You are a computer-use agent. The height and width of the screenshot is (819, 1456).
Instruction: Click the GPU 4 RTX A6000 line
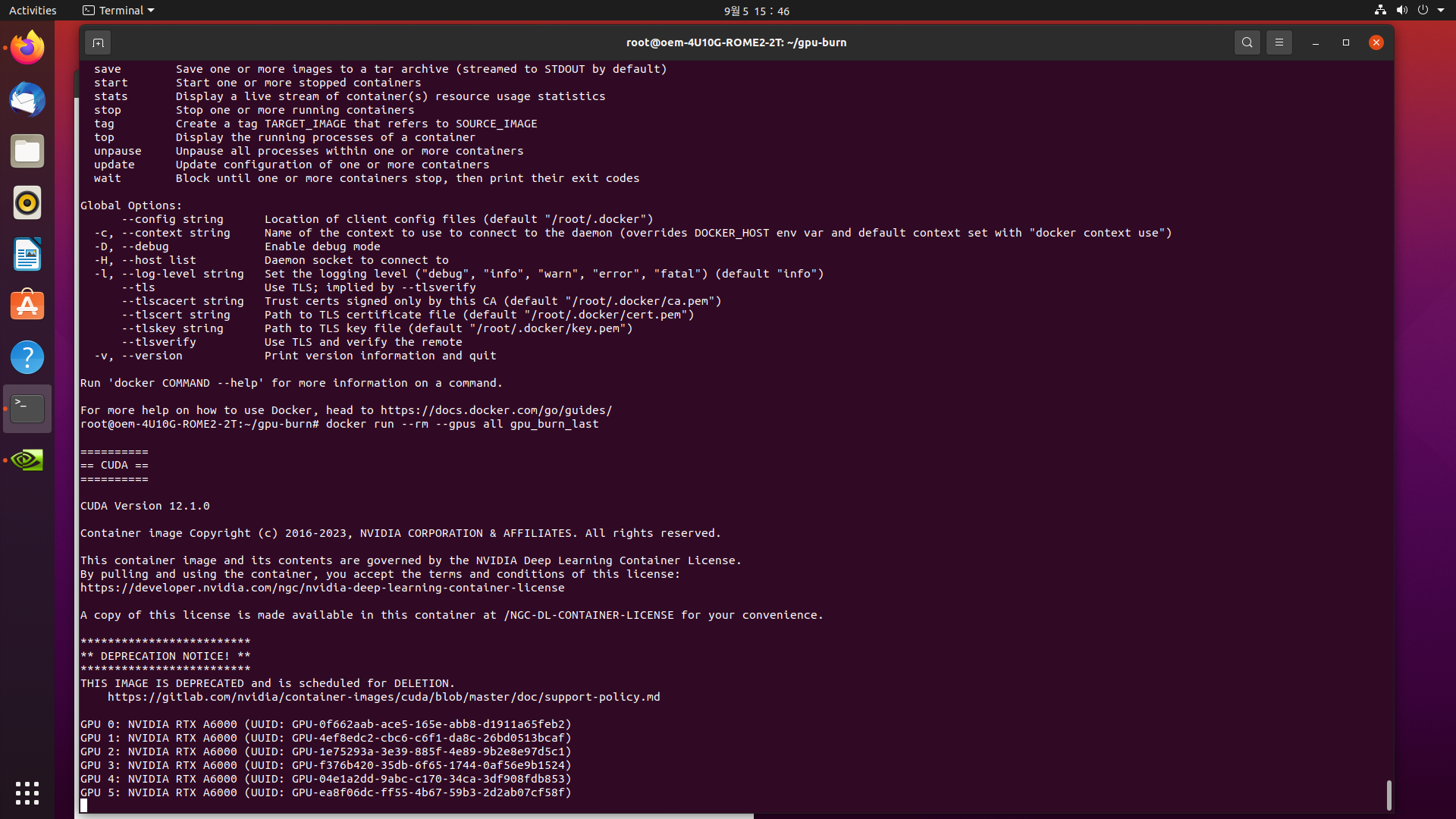(326, 779)
